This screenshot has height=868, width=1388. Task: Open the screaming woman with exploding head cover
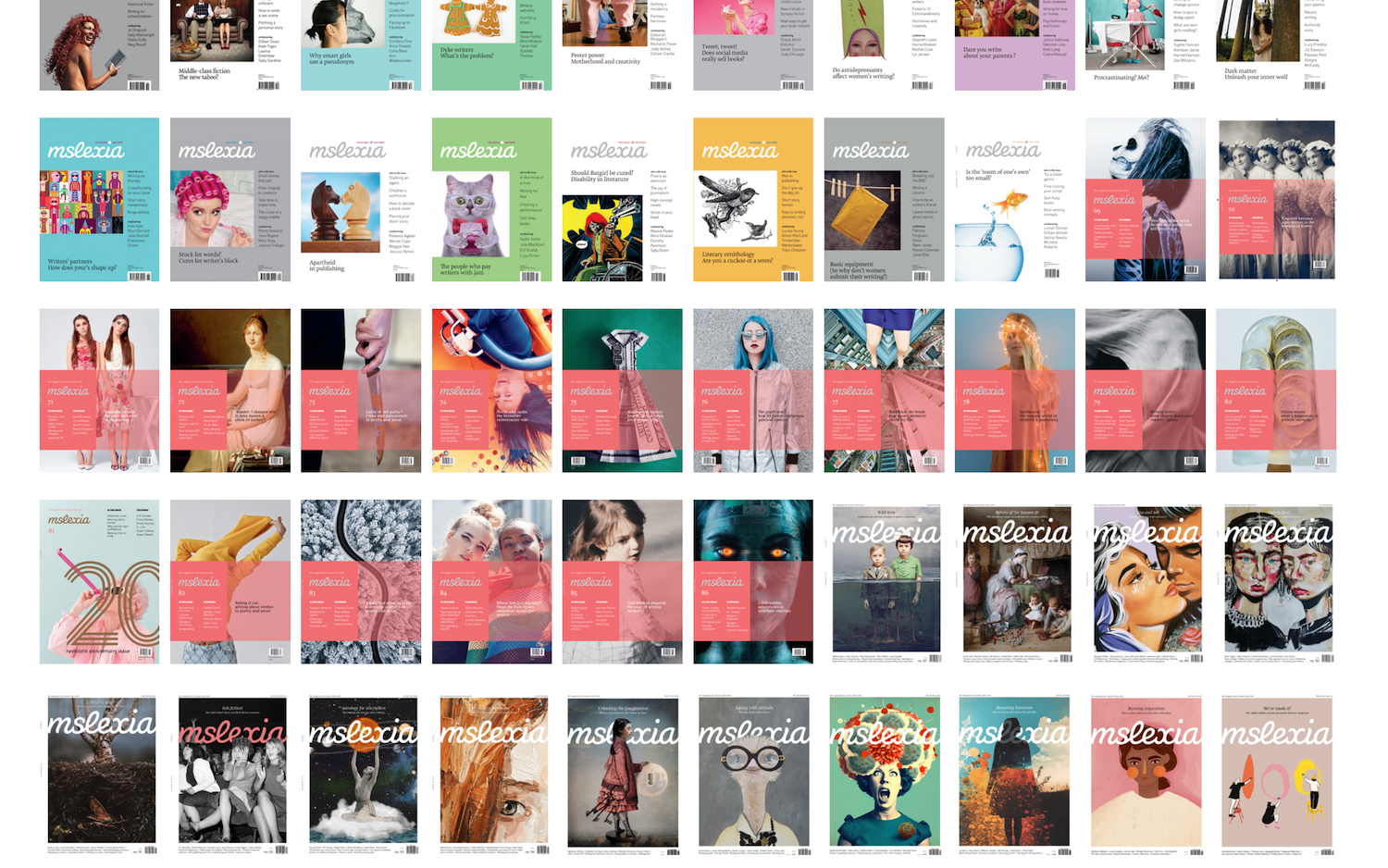(x=884, y=773)
